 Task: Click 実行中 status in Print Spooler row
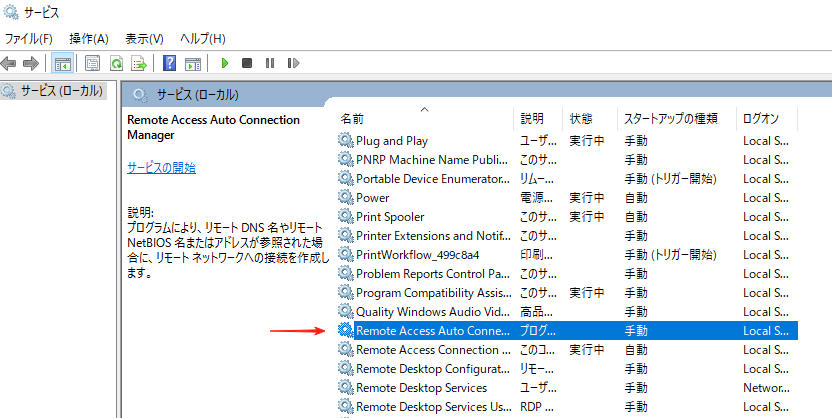pos(586,217)
